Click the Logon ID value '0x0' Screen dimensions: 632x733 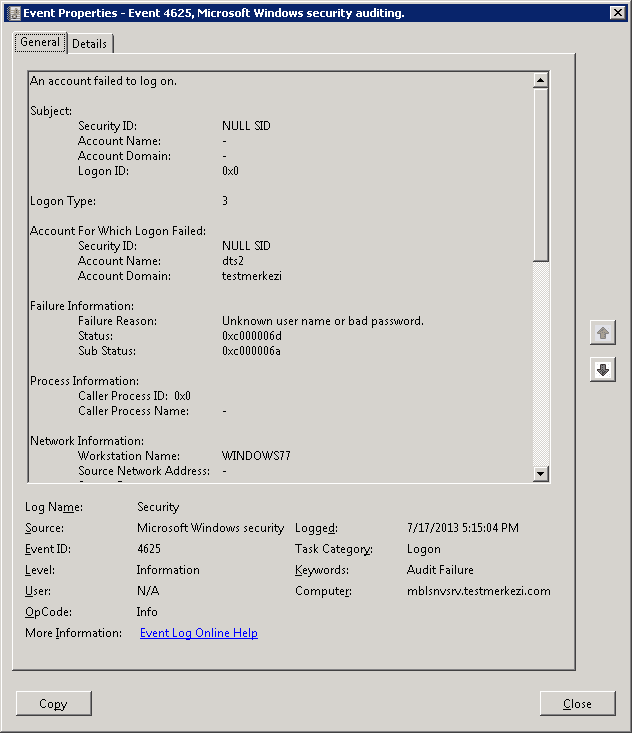click(x=230, y=171)
